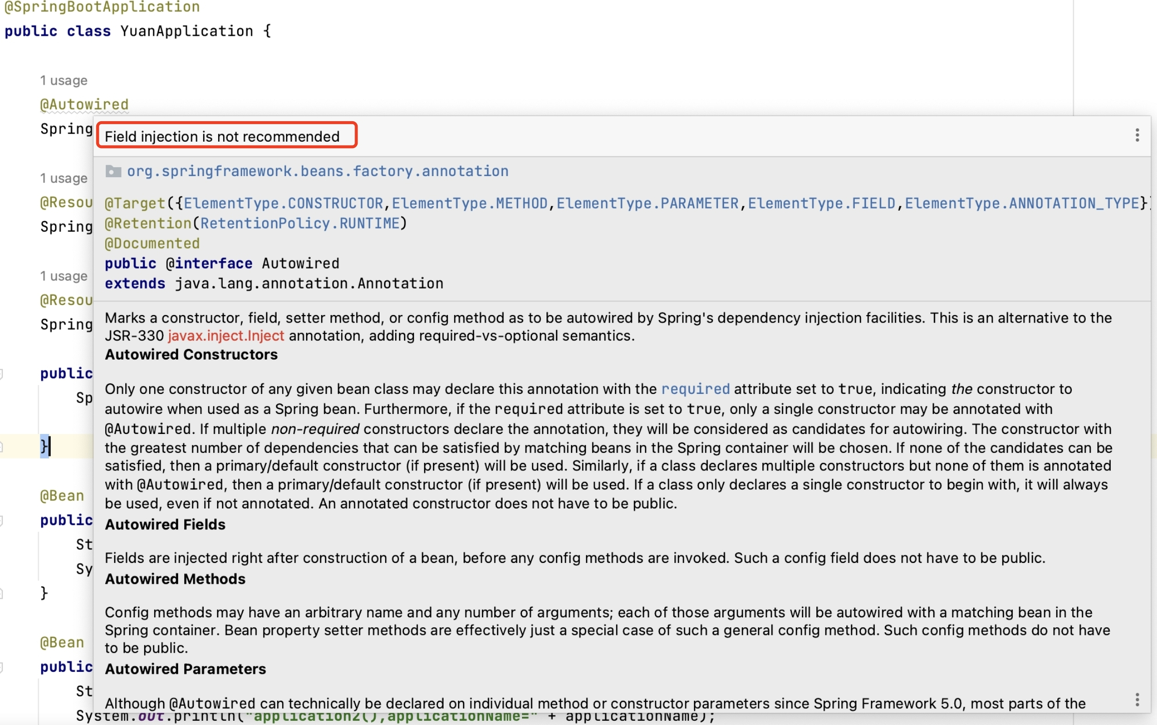The width and height of the screenshot is (1157, 725).
Task: Open the documentation popup's bottom kebab menu
Action: point(1137,699)
